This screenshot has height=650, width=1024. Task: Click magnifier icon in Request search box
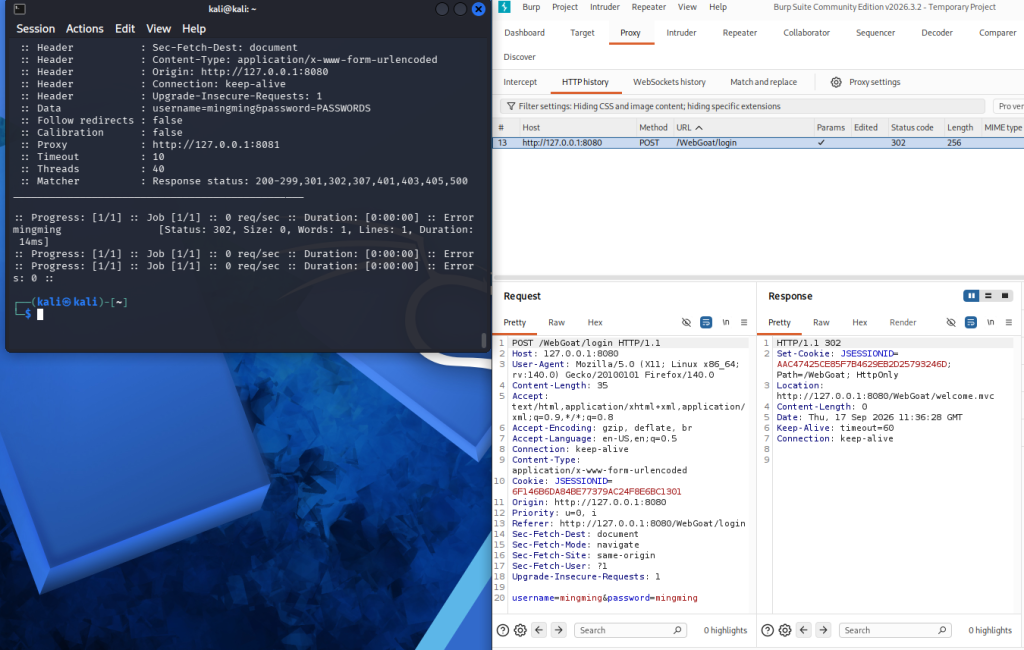(x=677, y=630)
